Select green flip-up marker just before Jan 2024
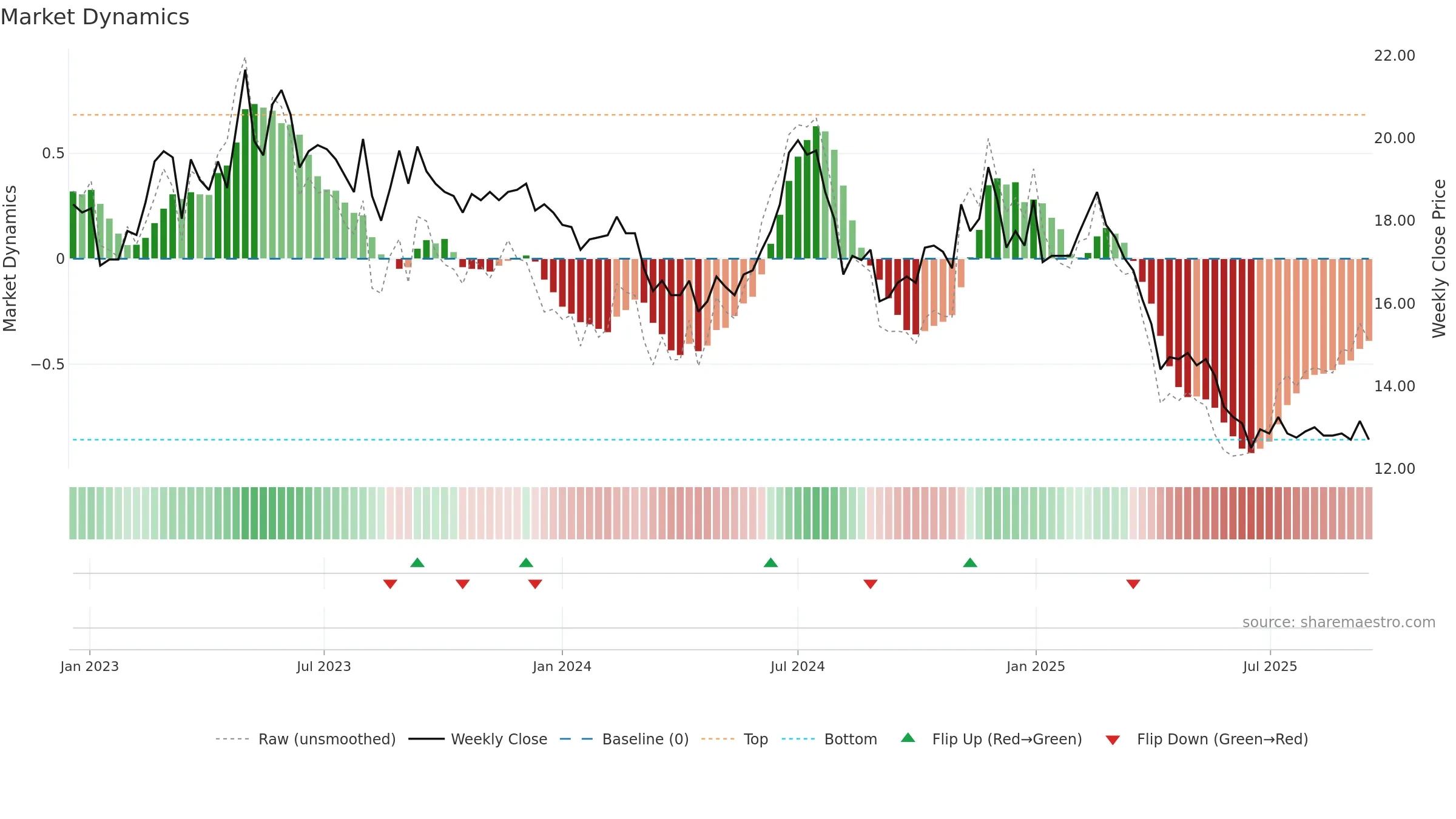This screenshot has height=819, width=1456. pos(526,562)
